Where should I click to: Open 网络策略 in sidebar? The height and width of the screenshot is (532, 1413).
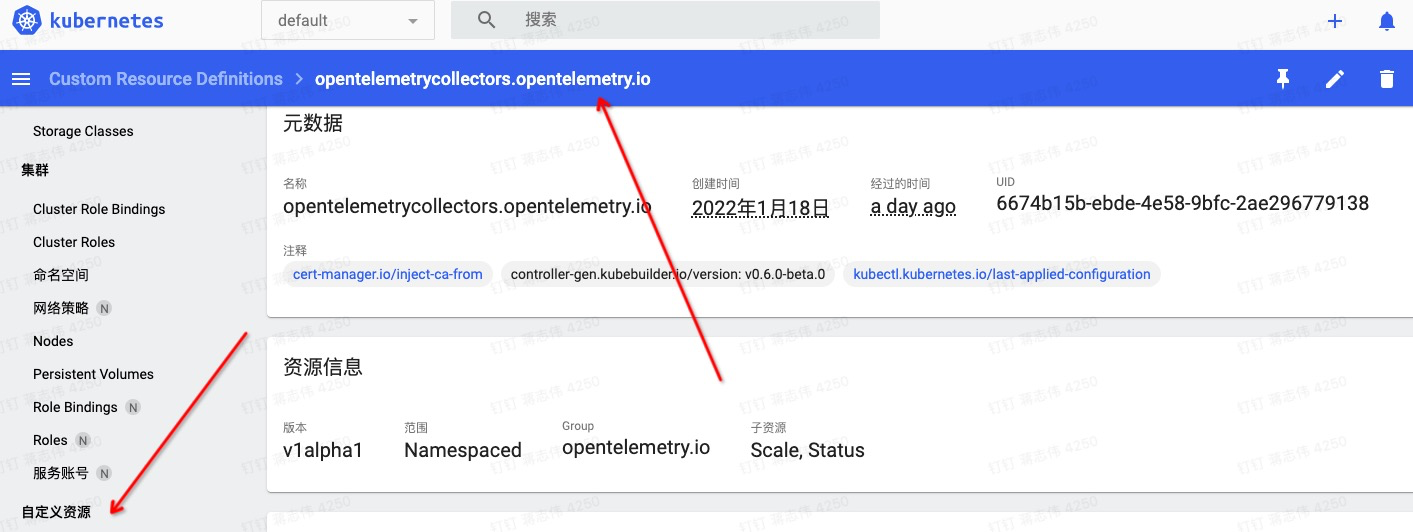point(61,308)
